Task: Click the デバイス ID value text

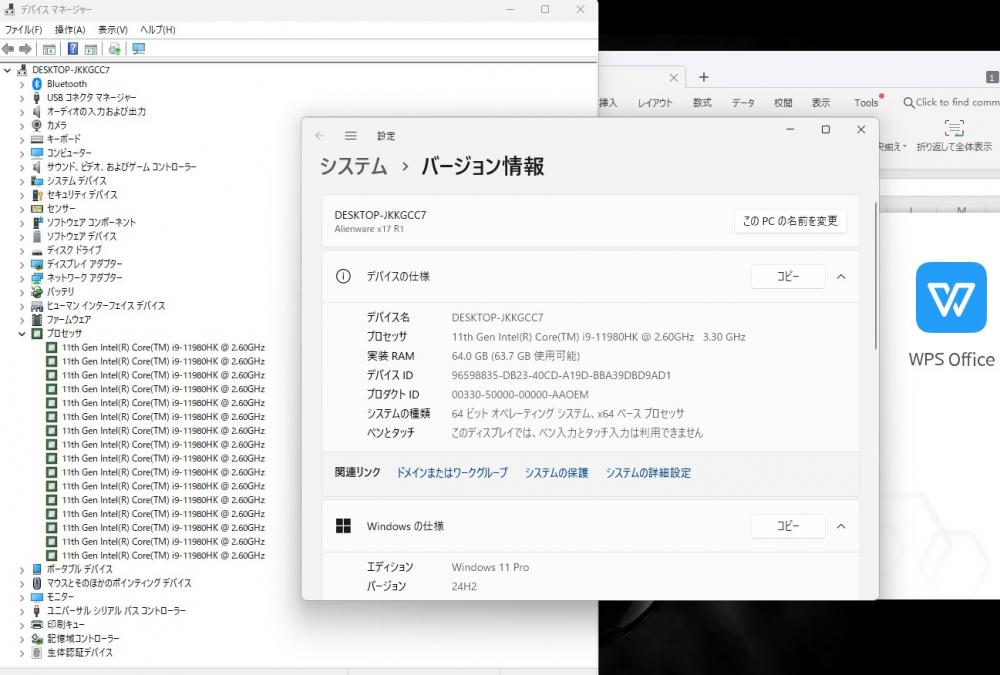Action: (561, 375)
